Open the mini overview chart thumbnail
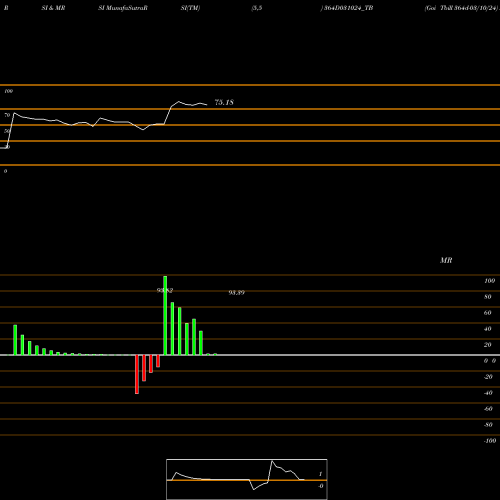The width and height of the screenshot is (500, 500). click(247, 479)
